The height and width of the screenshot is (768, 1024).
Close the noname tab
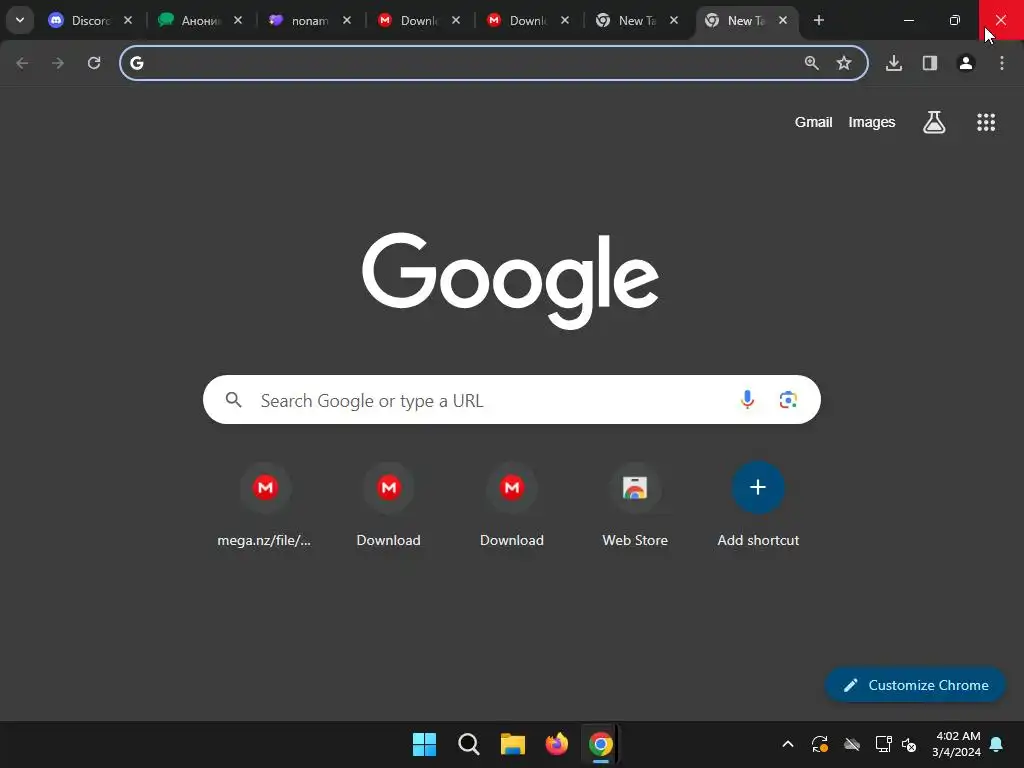347,21
